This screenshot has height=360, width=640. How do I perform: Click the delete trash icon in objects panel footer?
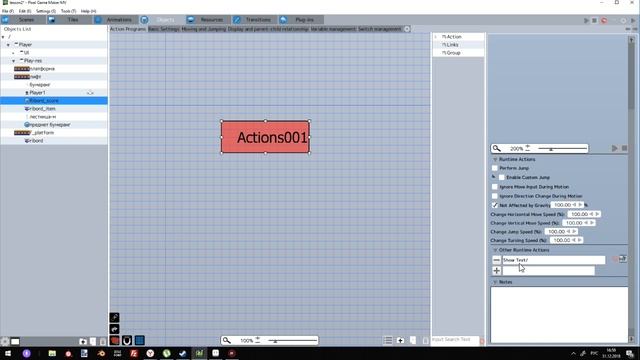point(103,341)
